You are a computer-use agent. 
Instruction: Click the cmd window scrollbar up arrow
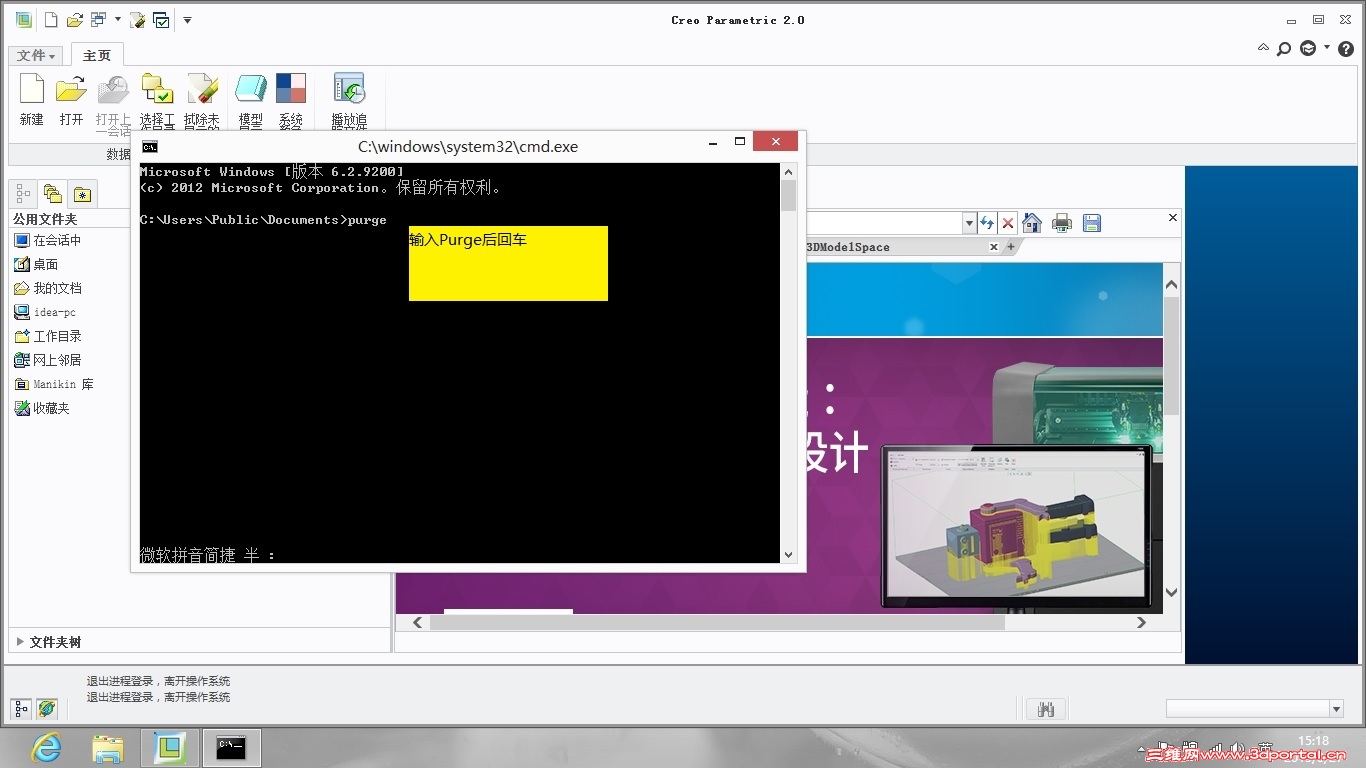[x=788, y=171]
